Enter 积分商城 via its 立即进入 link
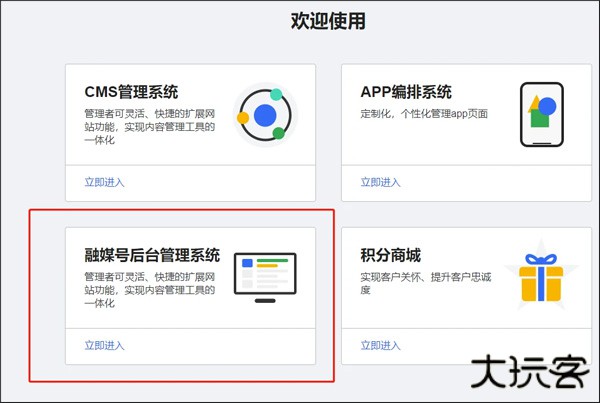The image size is (600, 403). 380,345
